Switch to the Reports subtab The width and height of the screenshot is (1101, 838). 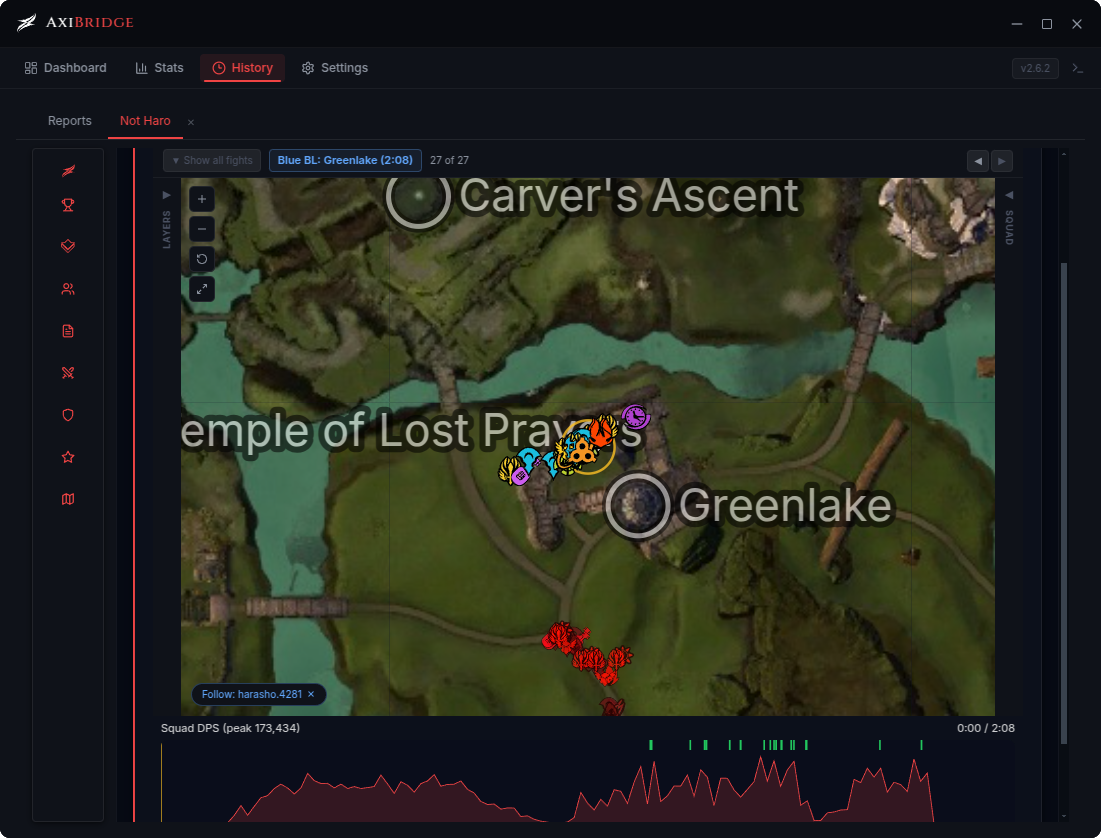(70, 121)
